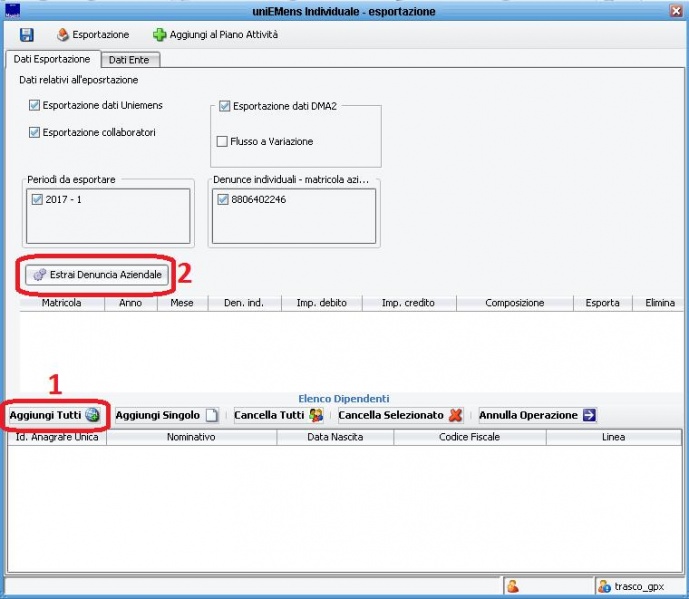Image resolution: width=689 pixels, height=599 pixels.
Task: Click the Den. ind. column header
Action: (x=244, y=303)
